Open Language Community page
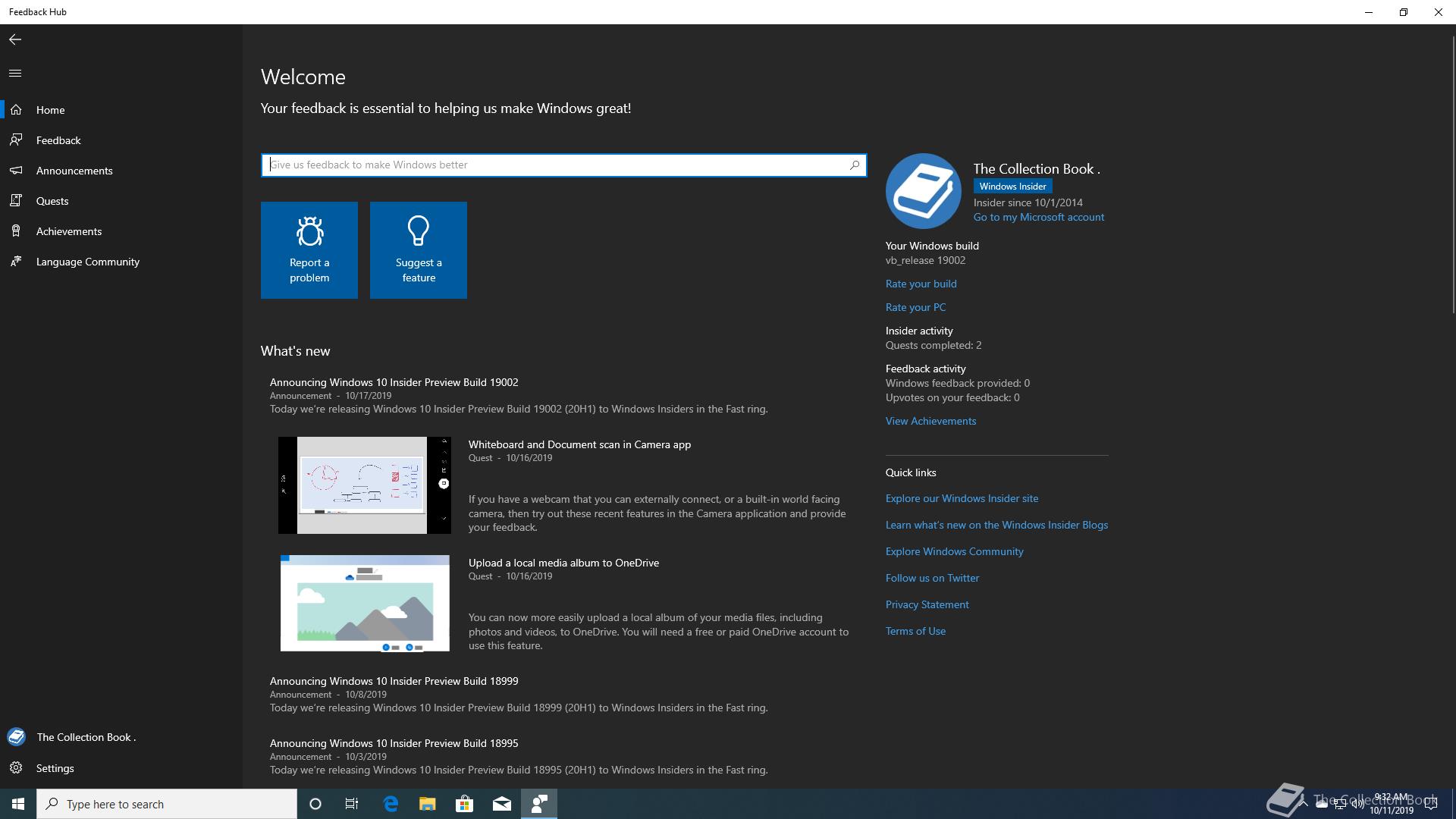The height and width of the screenshot is (819, 1456). [121, 262]
